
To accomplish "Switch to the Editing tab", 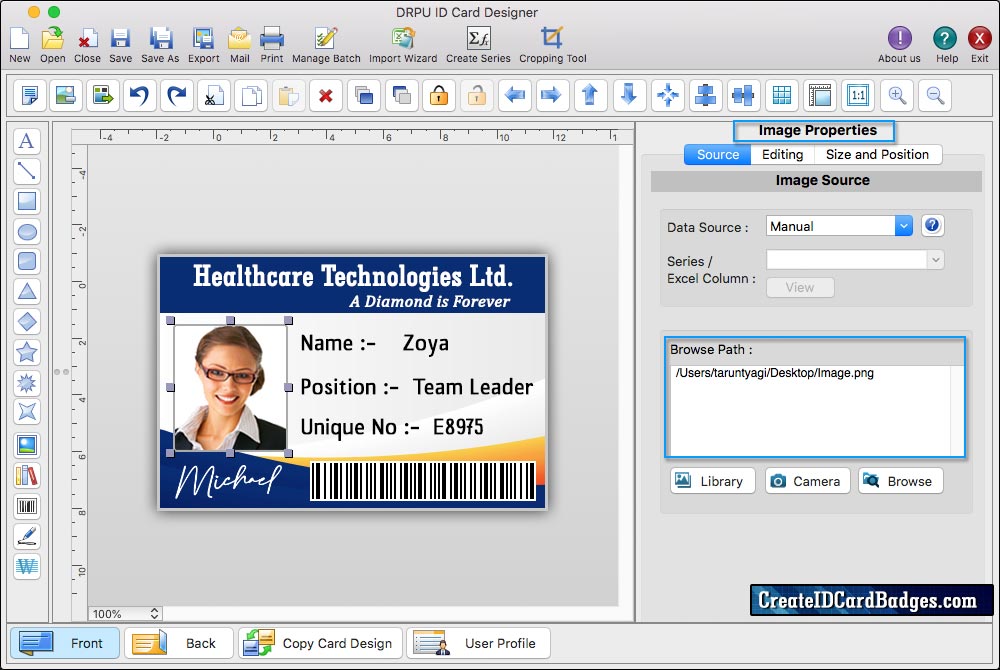I will (783, 154).
